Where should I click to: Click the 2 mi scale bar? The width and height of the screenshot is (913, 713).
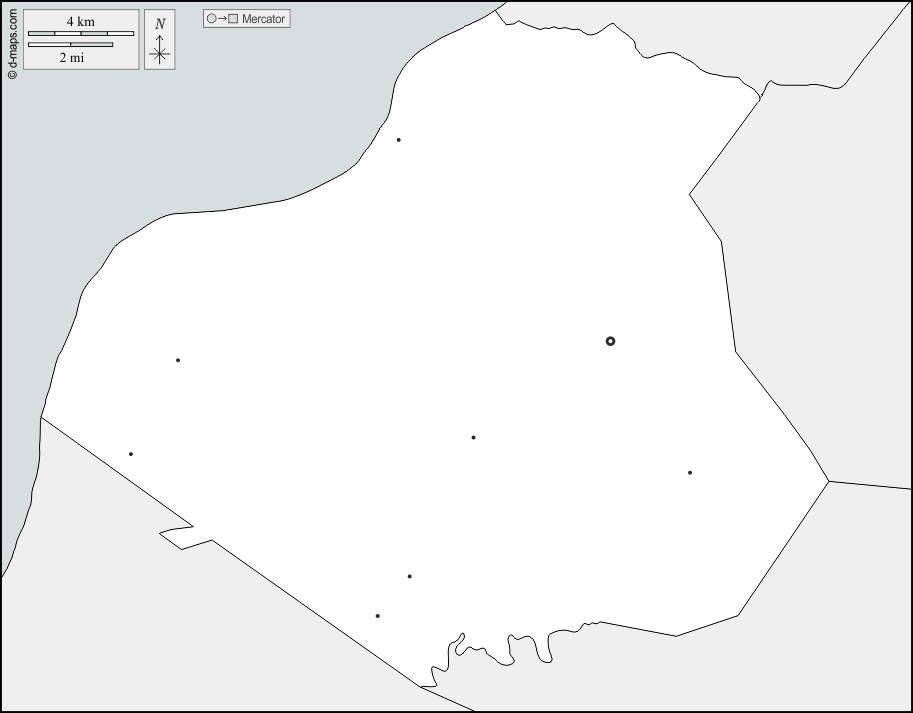coord(70,45)
